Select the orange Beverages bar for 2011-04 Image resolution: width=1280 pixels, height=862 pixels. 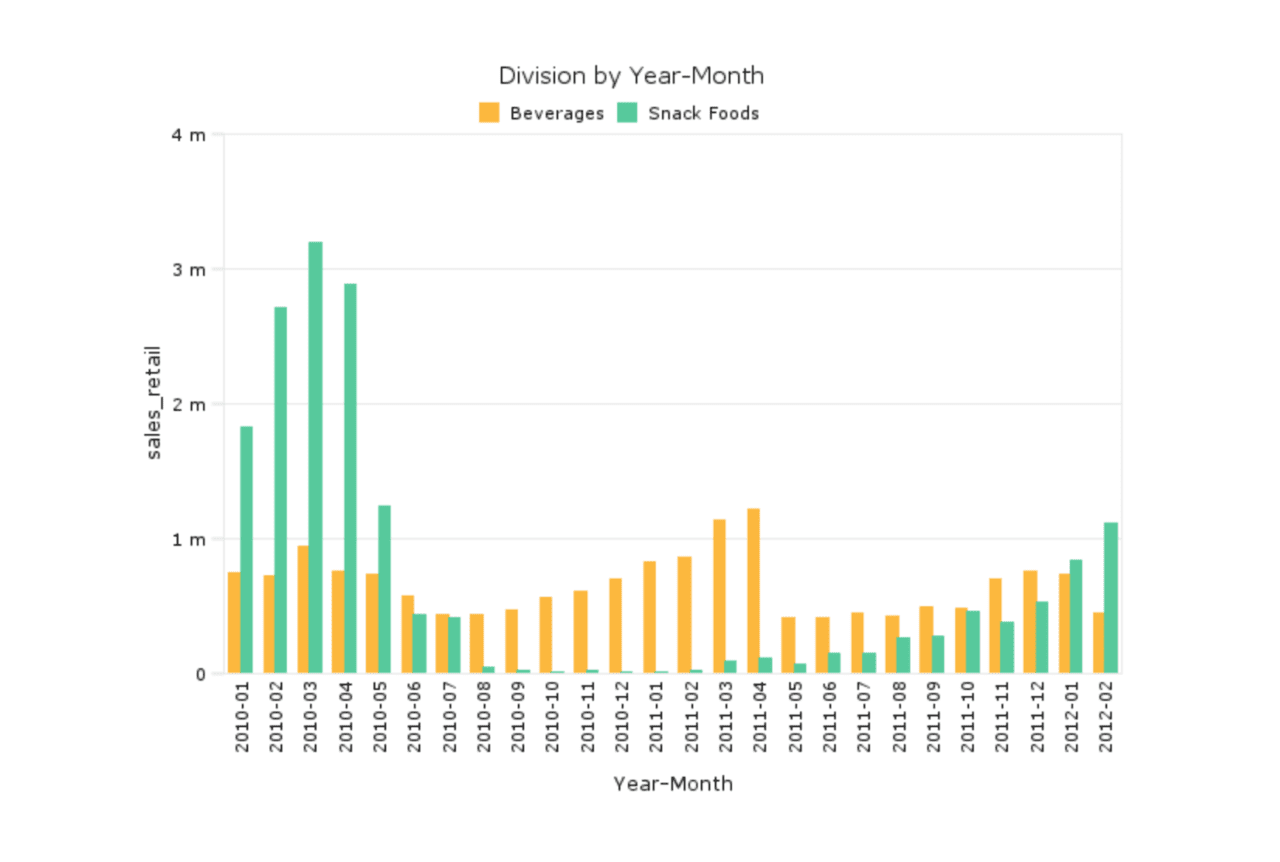tap(753, 590)
